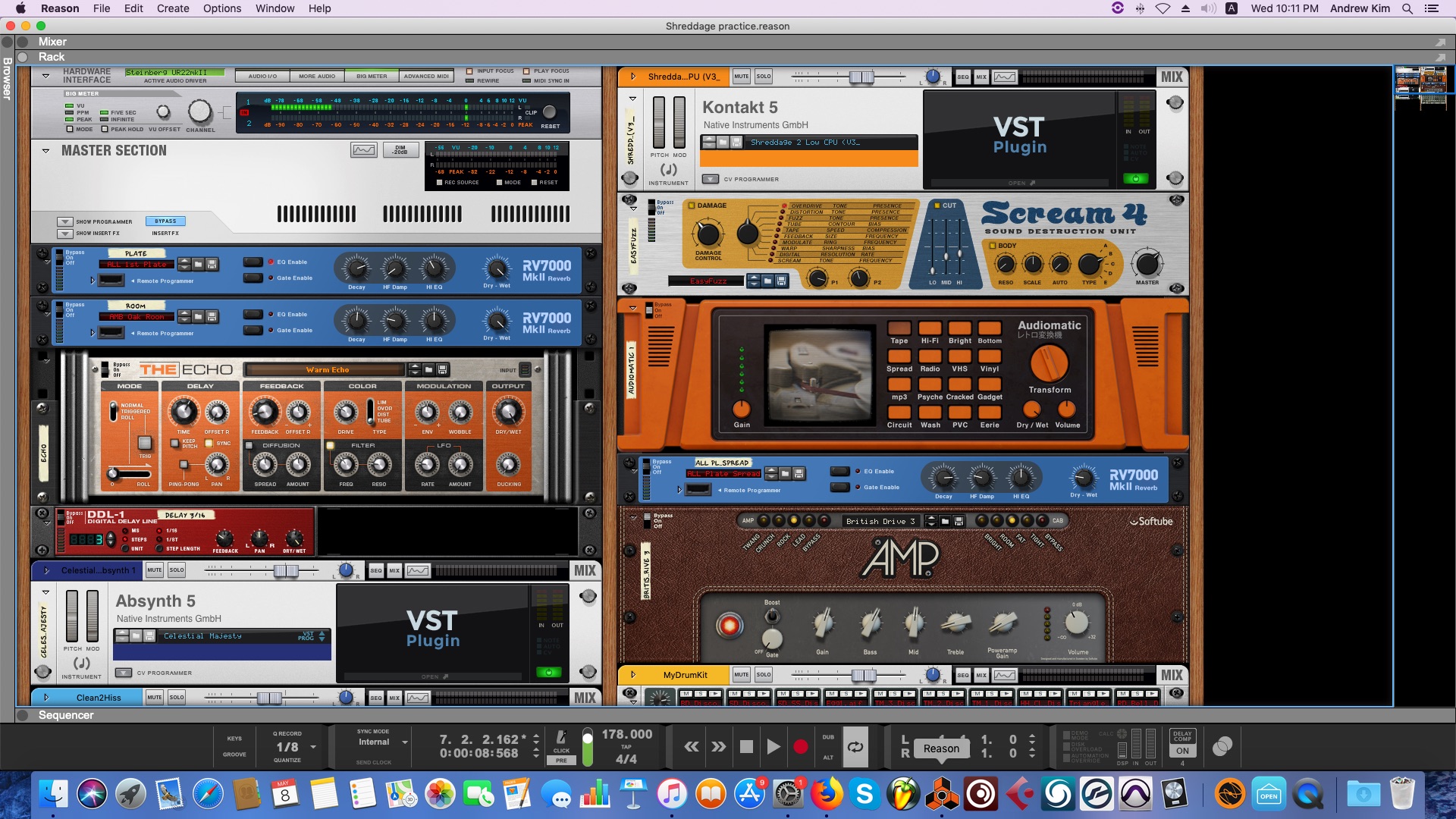Toggle Scream 4 Cut section on
This screenshot has width=1456, height=819.
[x=937, y=206]
